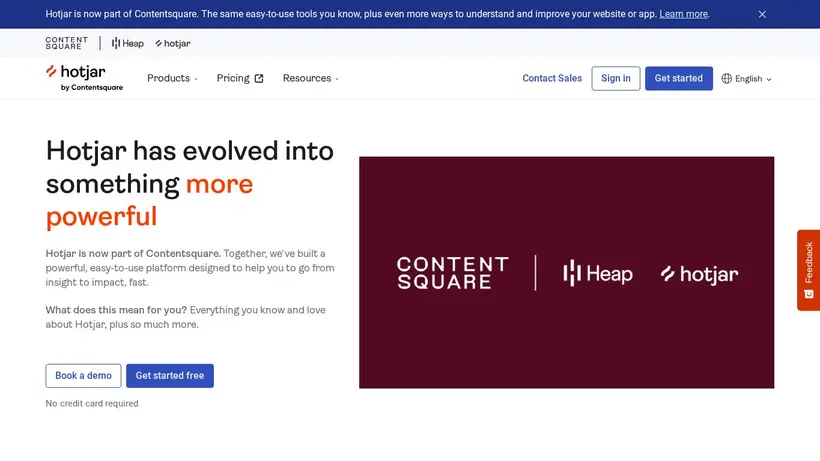The image size is (820, 461).
Task: Click the globe language icon
Action: 726,78
